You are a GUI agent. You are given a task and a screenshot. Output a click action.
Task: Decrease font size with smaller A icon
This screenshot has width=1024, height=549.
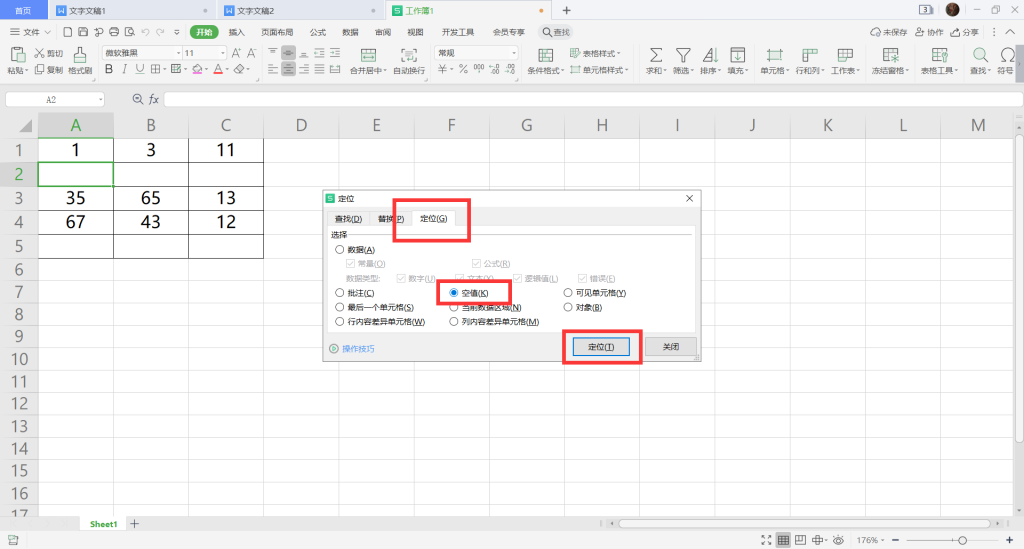[x=251, y=53]
